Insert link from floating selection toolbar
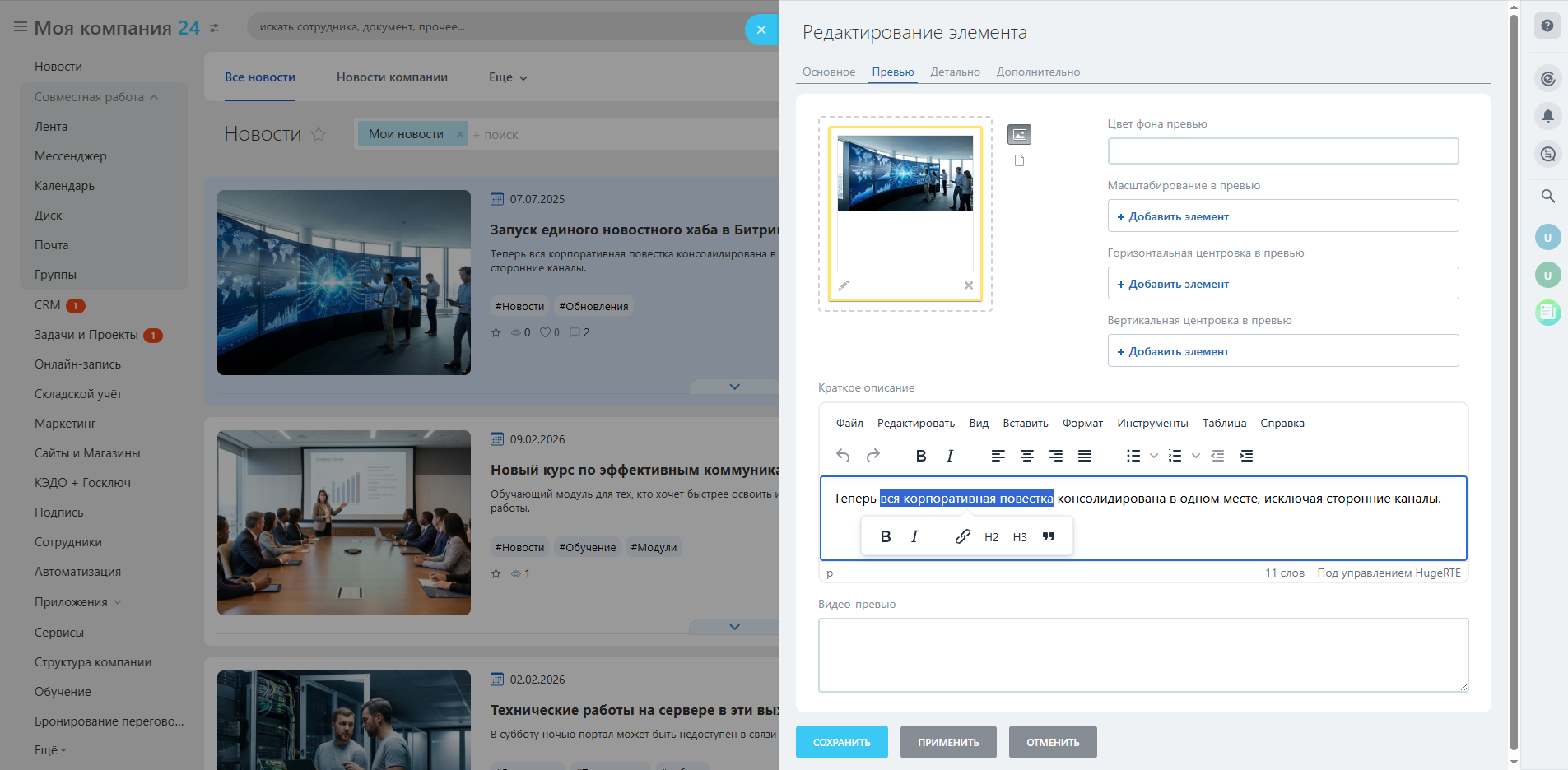Screen dimensions: 1568x770 pyautogui.click(x=962, y=536)
